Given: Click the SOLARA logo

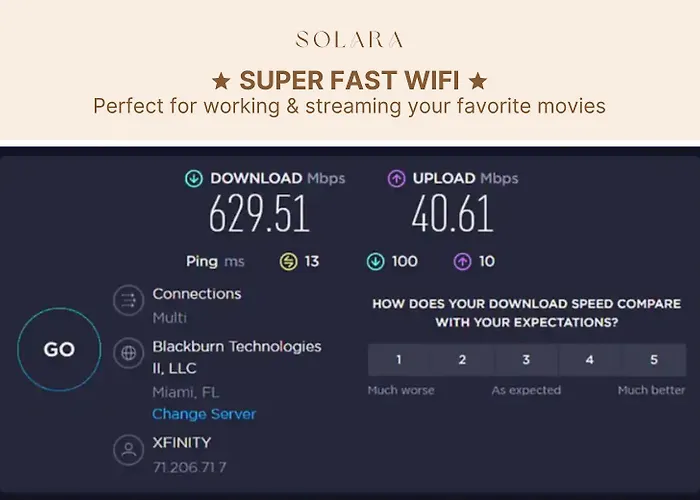Looking at the screenshot, I should tap(350, 39).
